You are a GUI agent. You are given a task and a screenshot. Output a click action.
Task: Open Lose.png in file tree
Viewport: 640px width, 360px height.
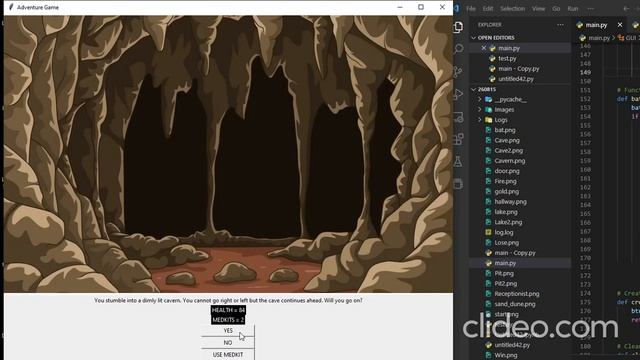(x=507, y=242)
